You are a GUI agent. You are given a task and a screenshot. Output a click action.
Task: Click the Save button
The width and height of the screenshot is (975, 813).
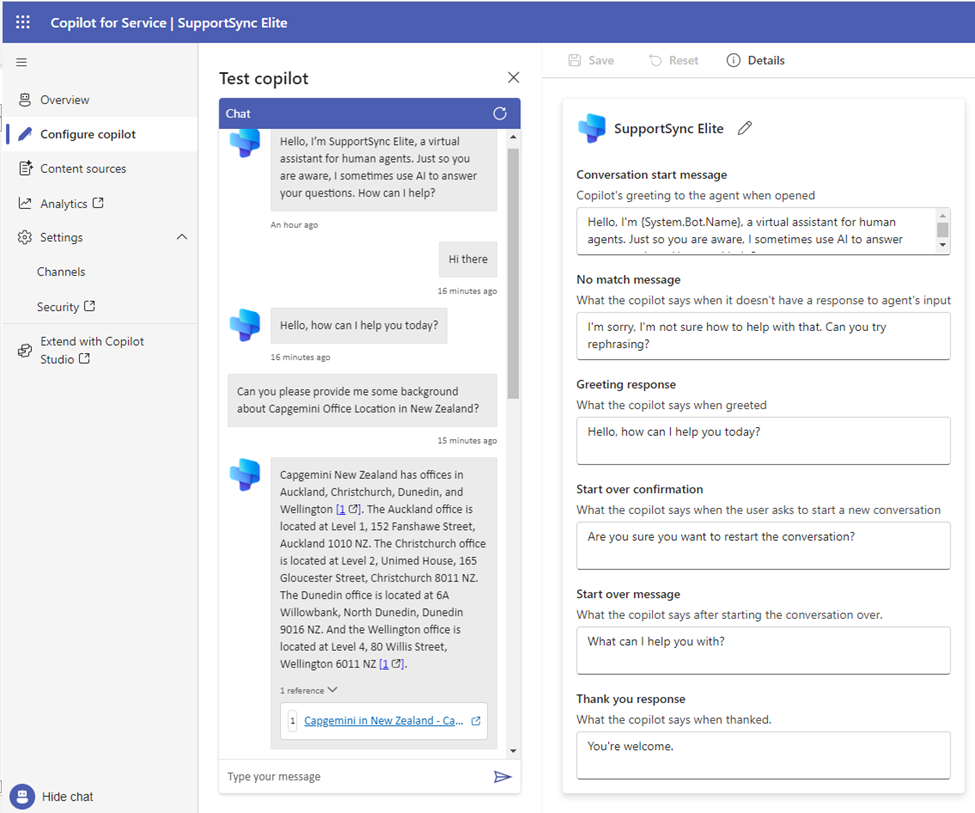tap(591, 60)
